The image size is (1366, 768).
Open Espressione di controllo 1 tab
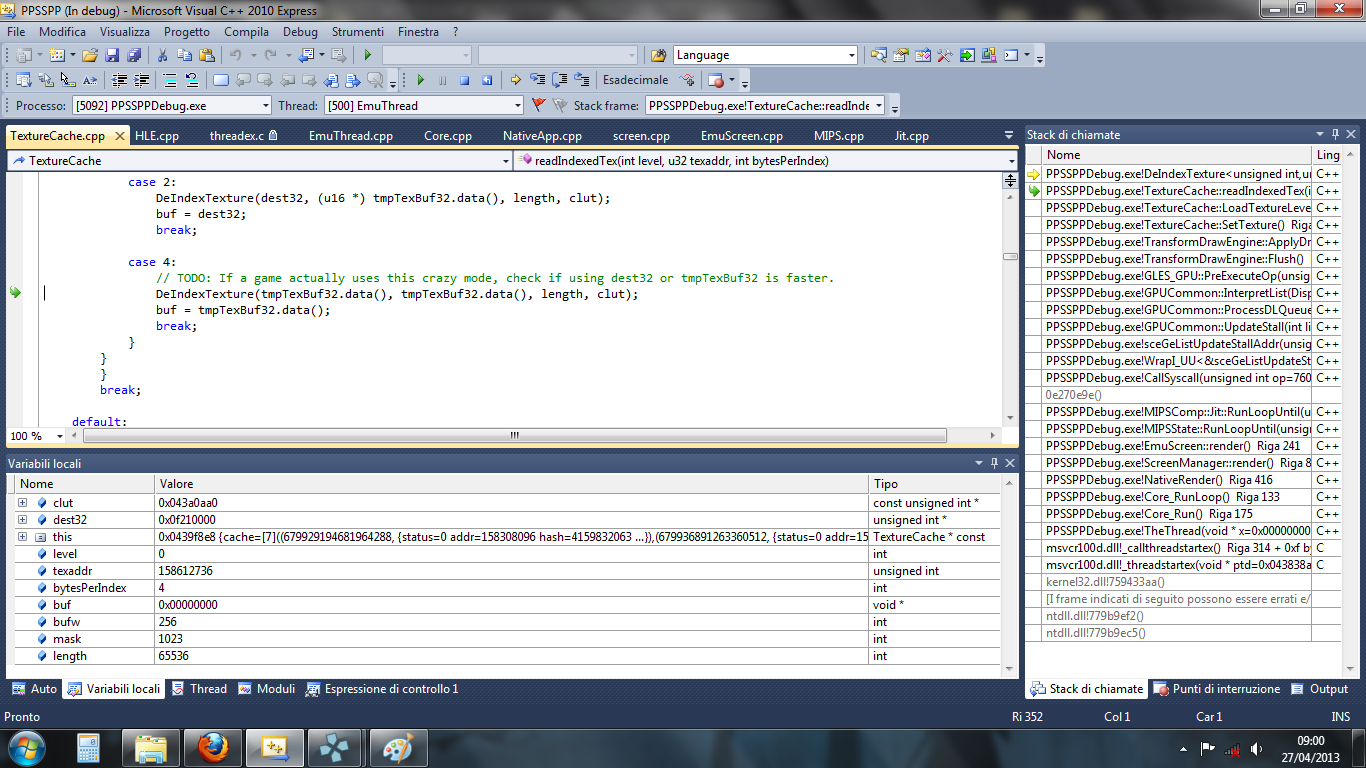[382, 689]
